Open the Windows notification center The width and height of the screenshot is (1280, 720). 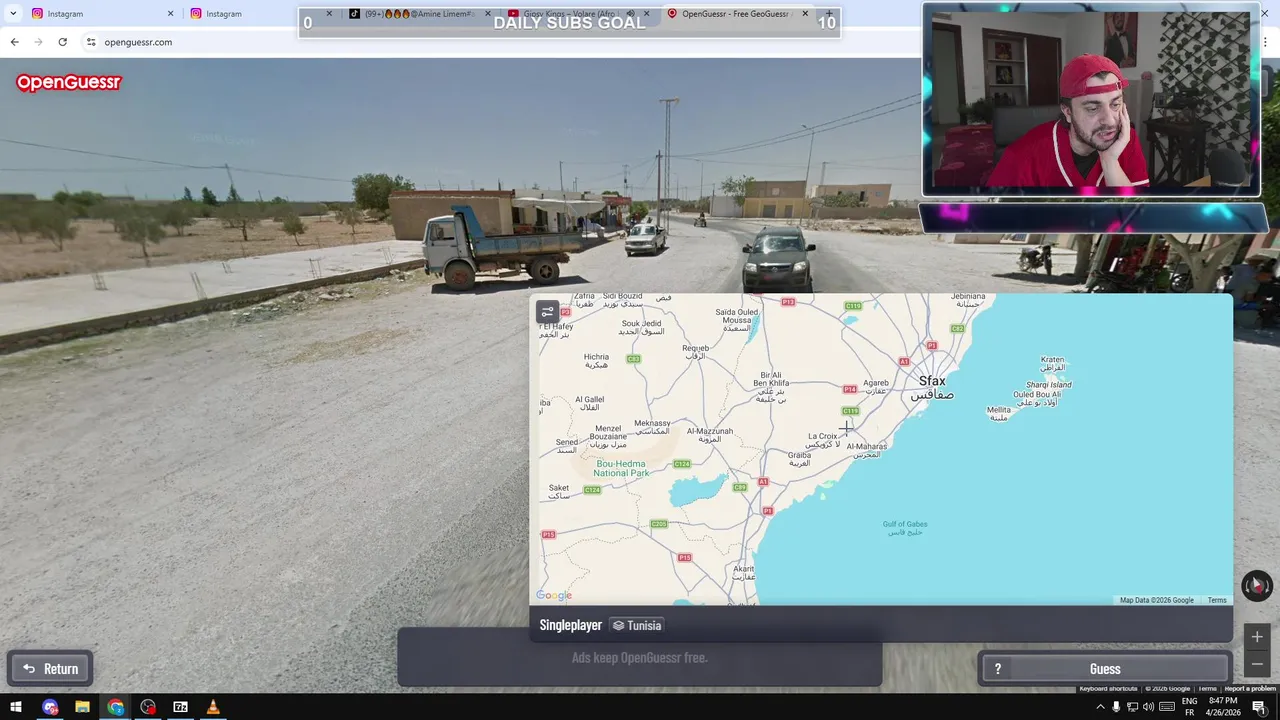[x=1259, y=707]
